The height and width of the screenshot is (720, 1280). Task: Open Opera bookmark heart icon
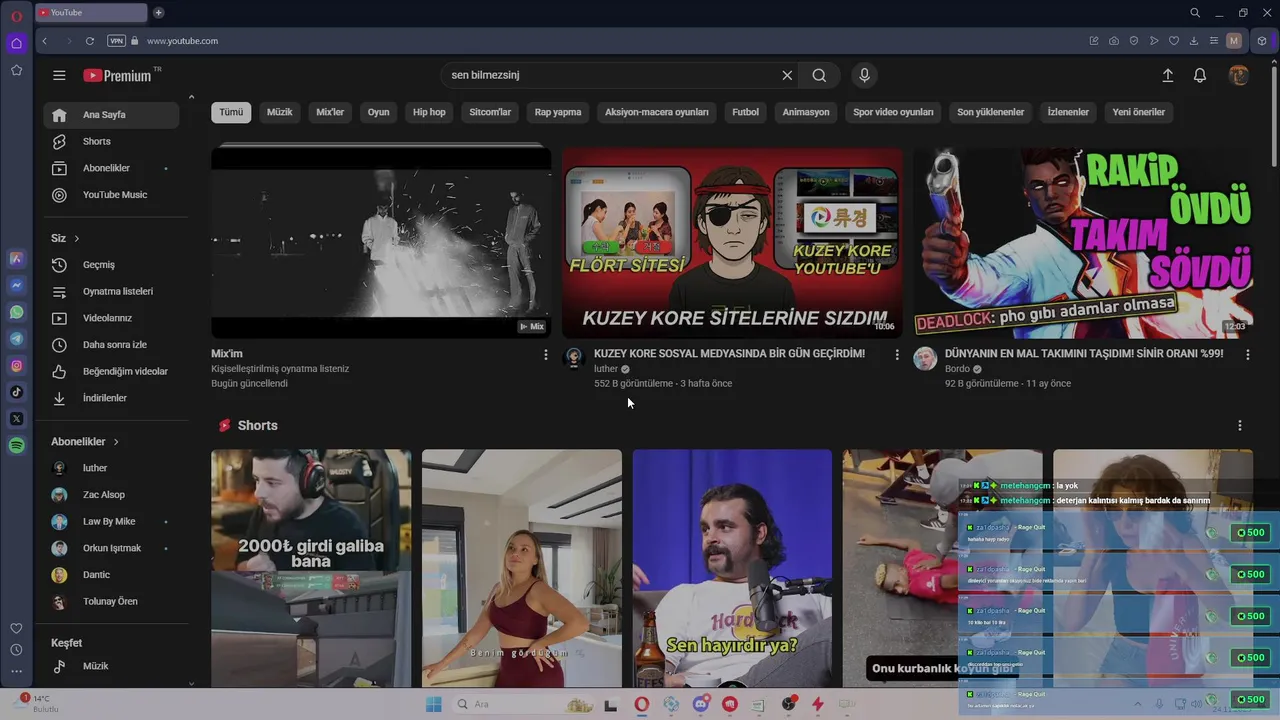click(1174, 41)
